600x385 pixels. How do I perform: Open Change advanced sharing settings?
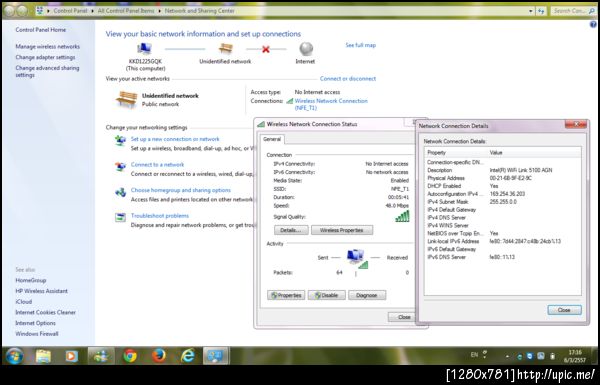(x=47, y=71)
